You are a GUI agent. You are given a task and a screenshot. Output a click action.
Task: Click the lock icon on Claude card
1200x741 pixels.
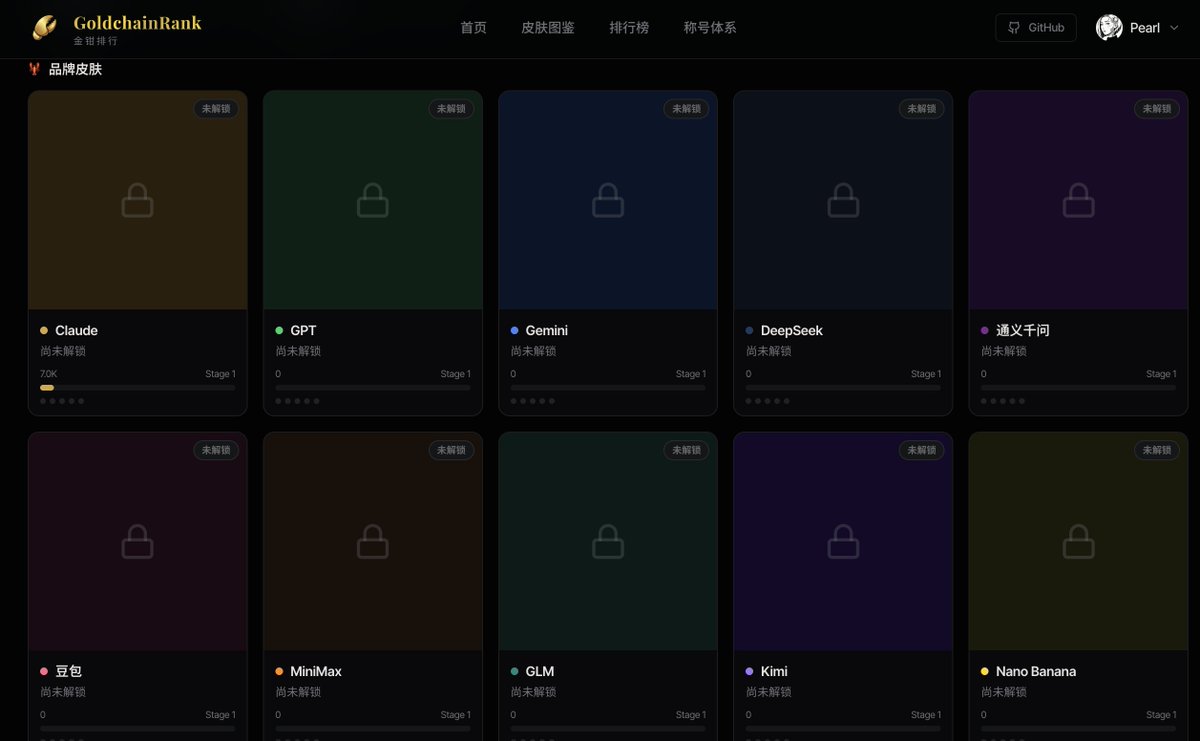tap(138, 200)
